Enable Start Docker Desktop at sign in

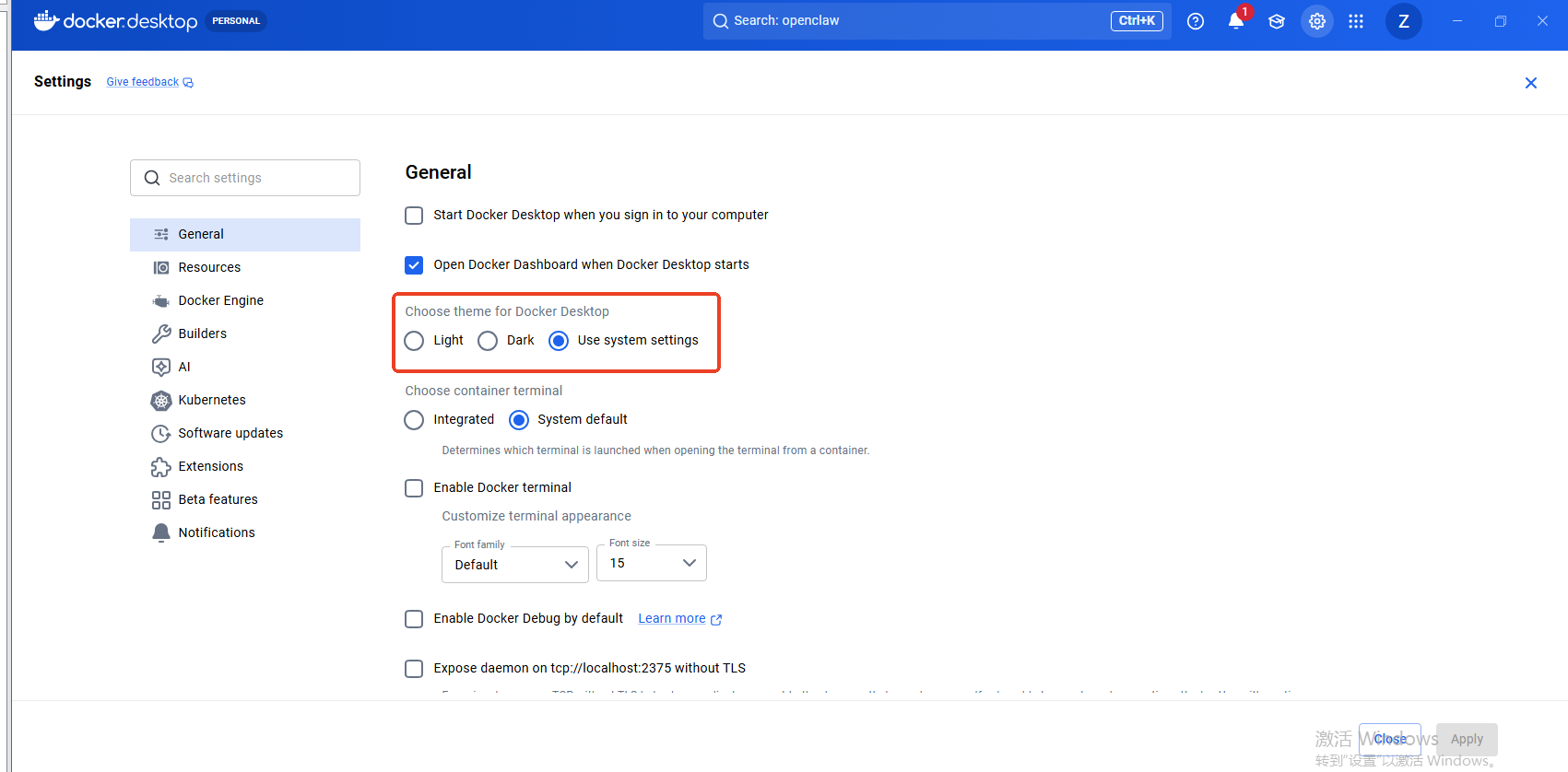414,216
